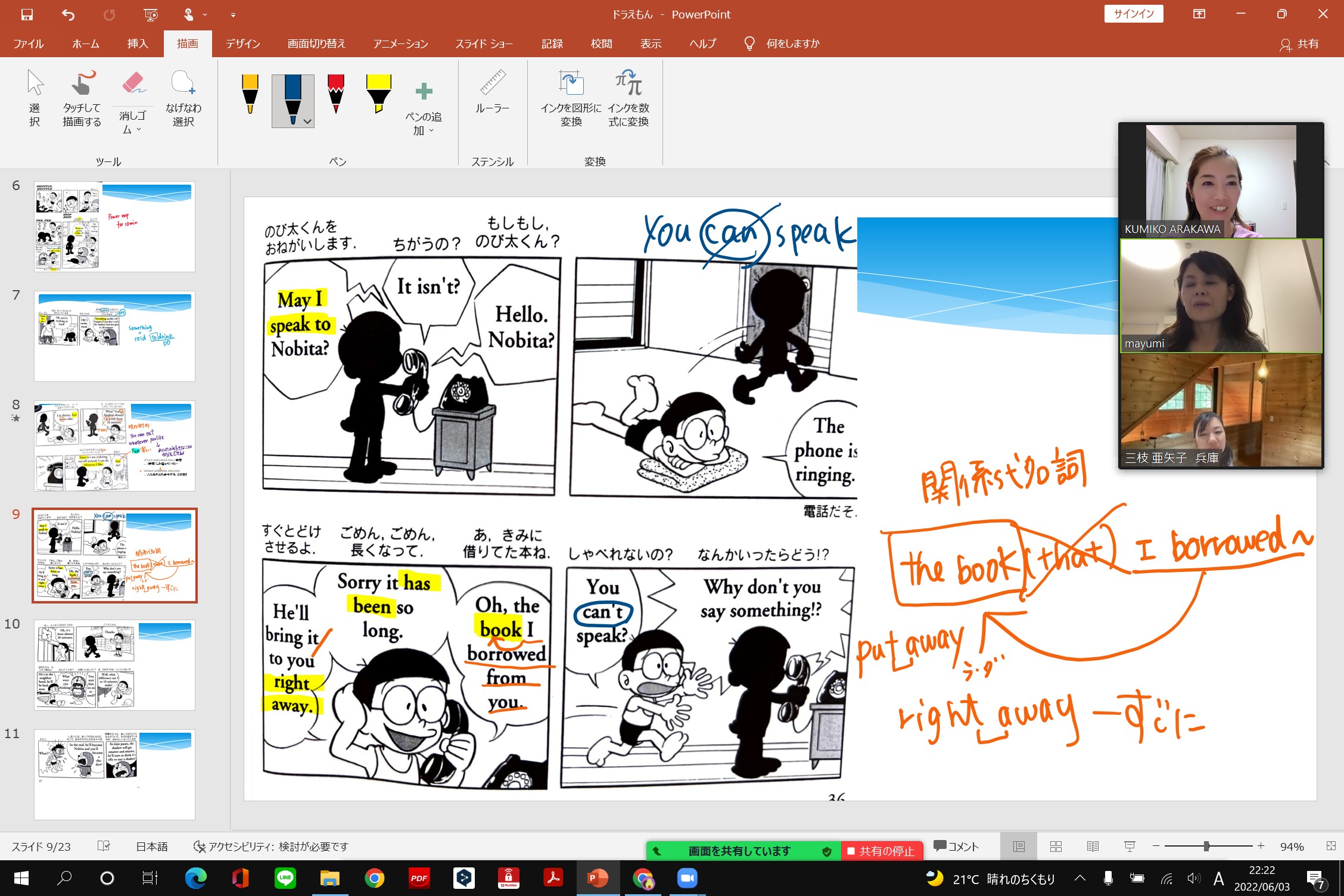
Task: Click the zoom in plus button
Action: pos(1261,846)
